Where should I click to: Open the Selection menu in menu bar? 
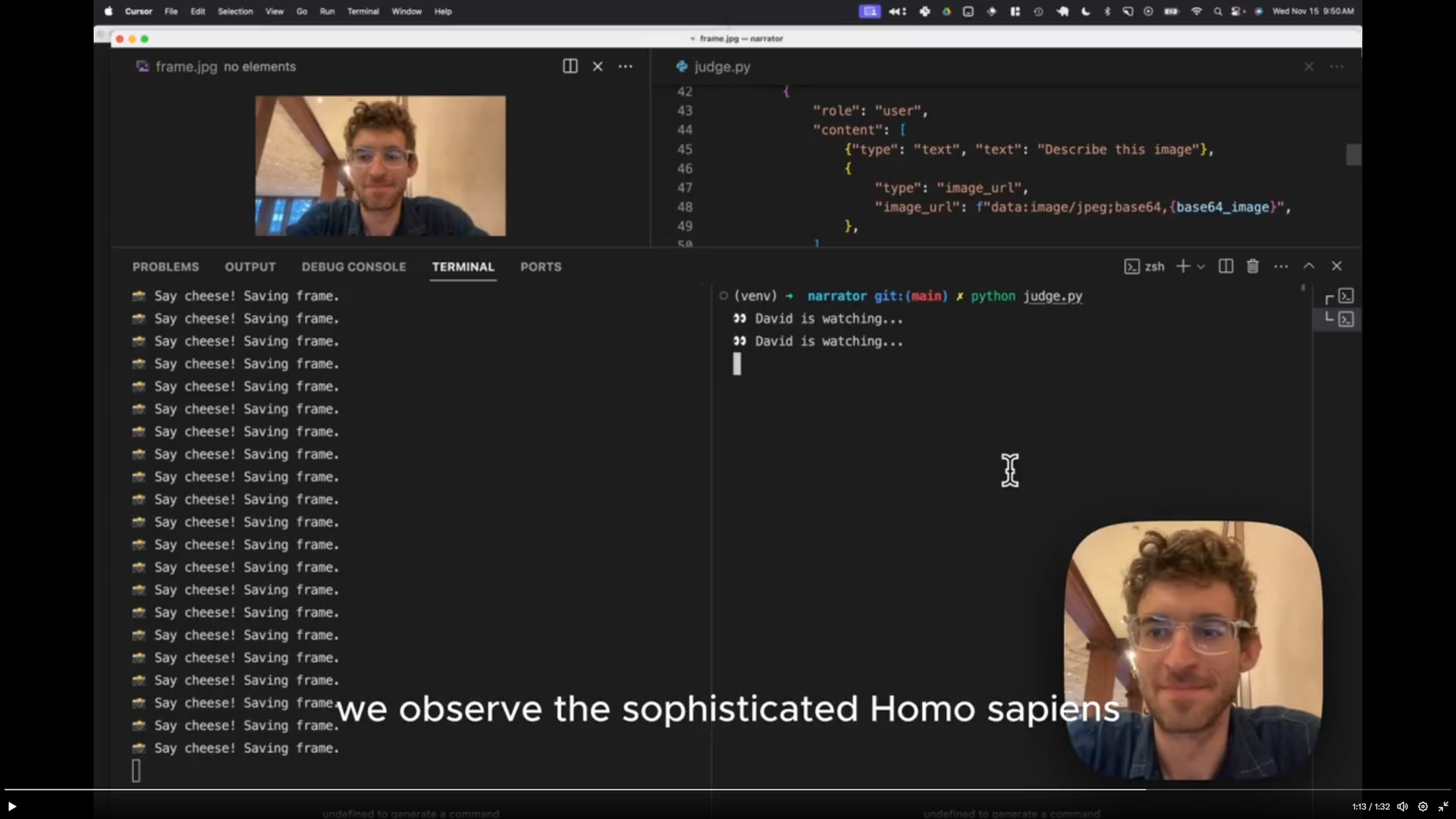coord(235,11)
